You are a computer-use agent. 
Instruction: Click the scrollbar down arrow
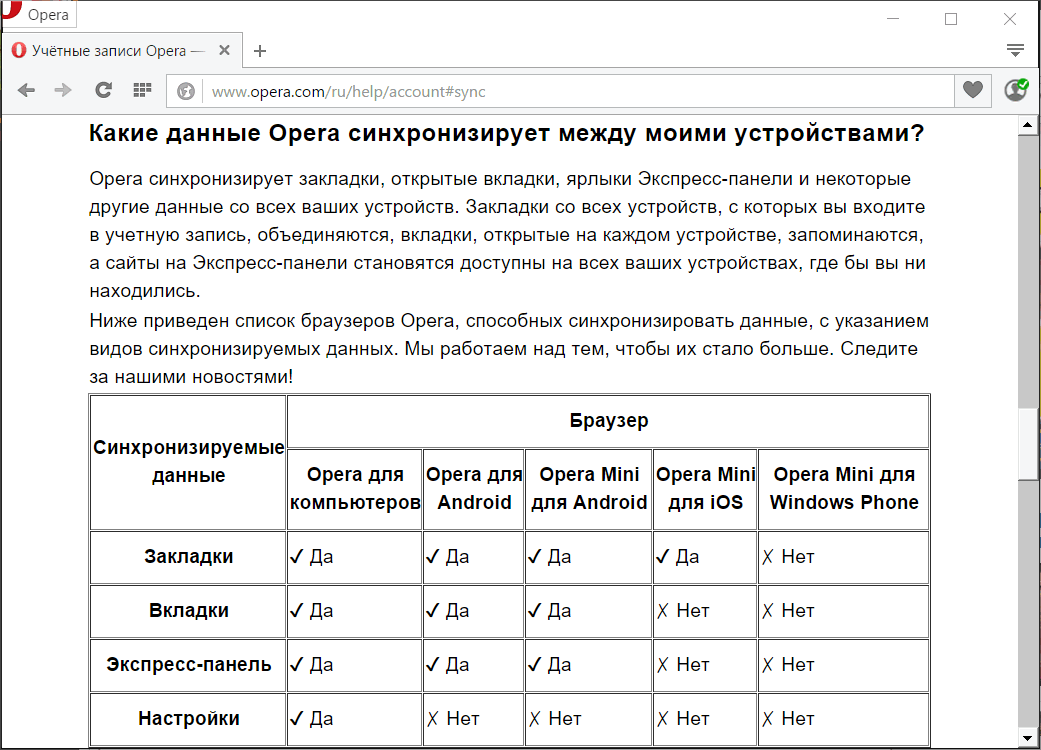1028,737
